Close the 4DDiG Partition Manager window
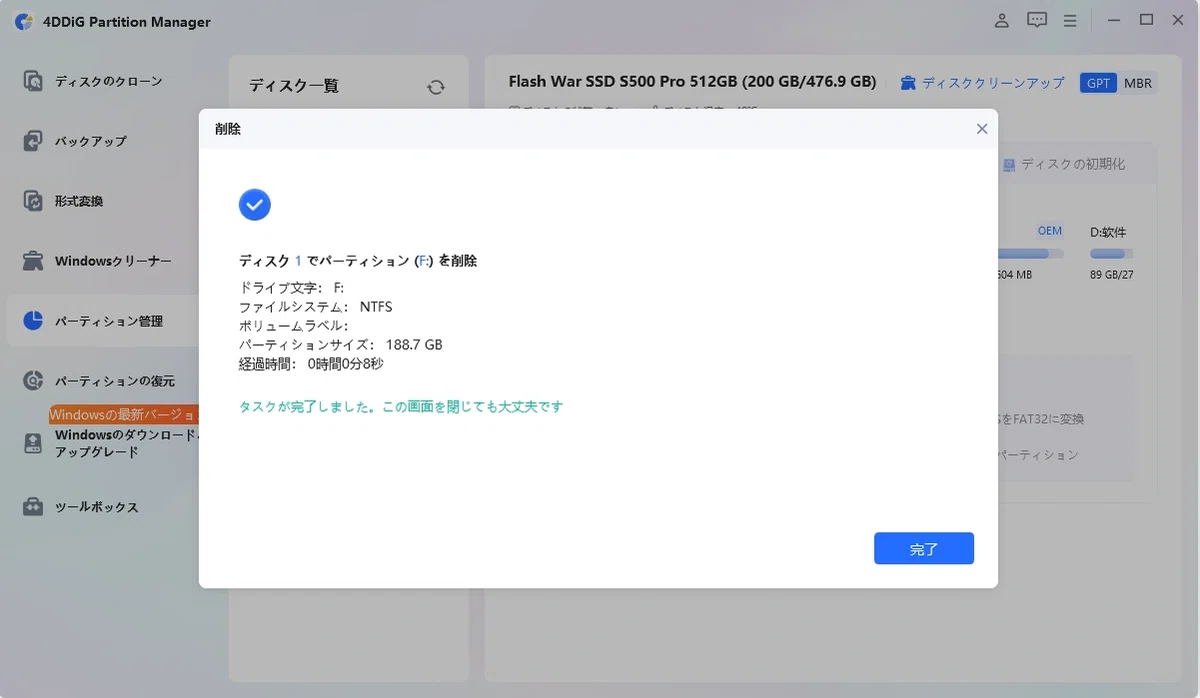 (x=1178, y=20)
